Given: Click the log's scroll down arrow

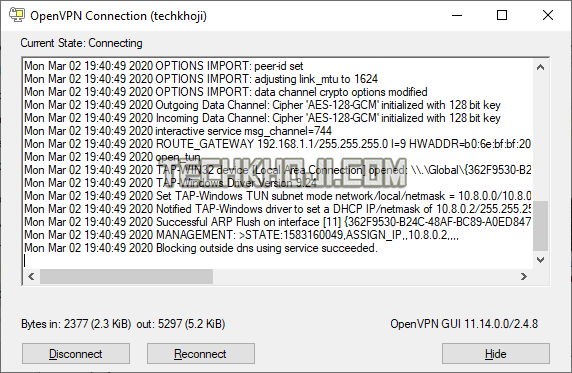Looking at the screenshot, I should coord(540,260).
